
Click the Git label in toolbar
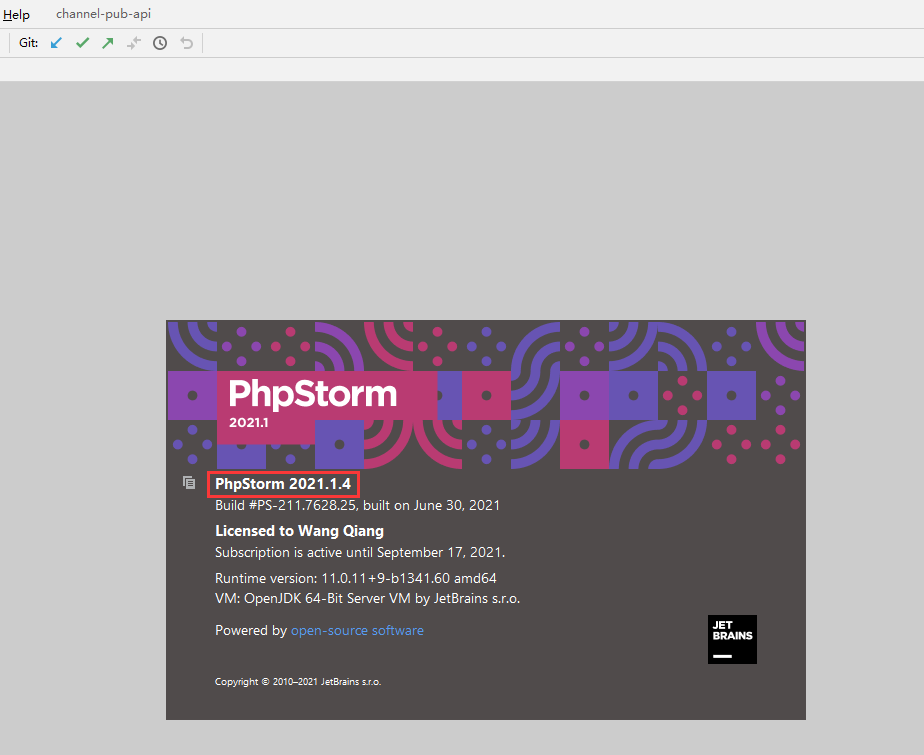29,43
